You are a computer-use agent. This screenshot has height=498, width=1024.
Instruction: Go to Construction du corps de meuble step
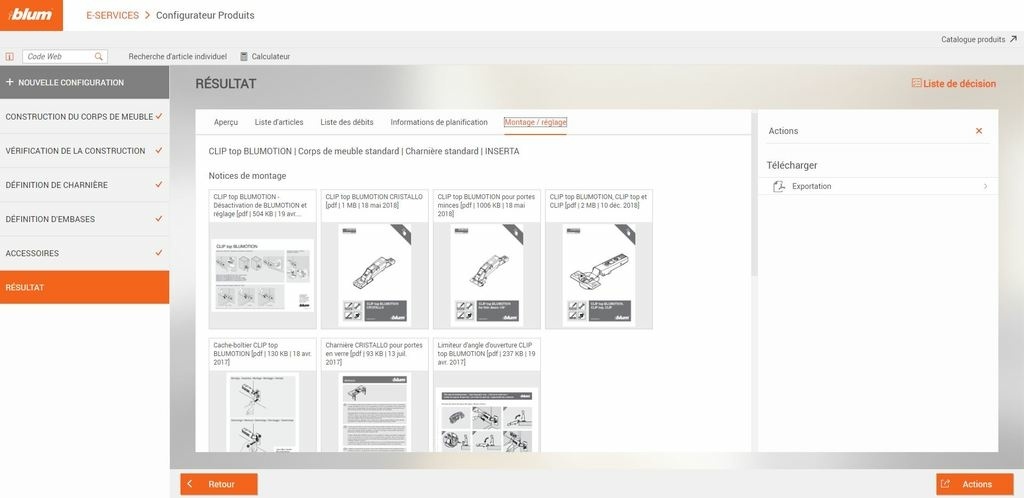click(x=84, y=117)
